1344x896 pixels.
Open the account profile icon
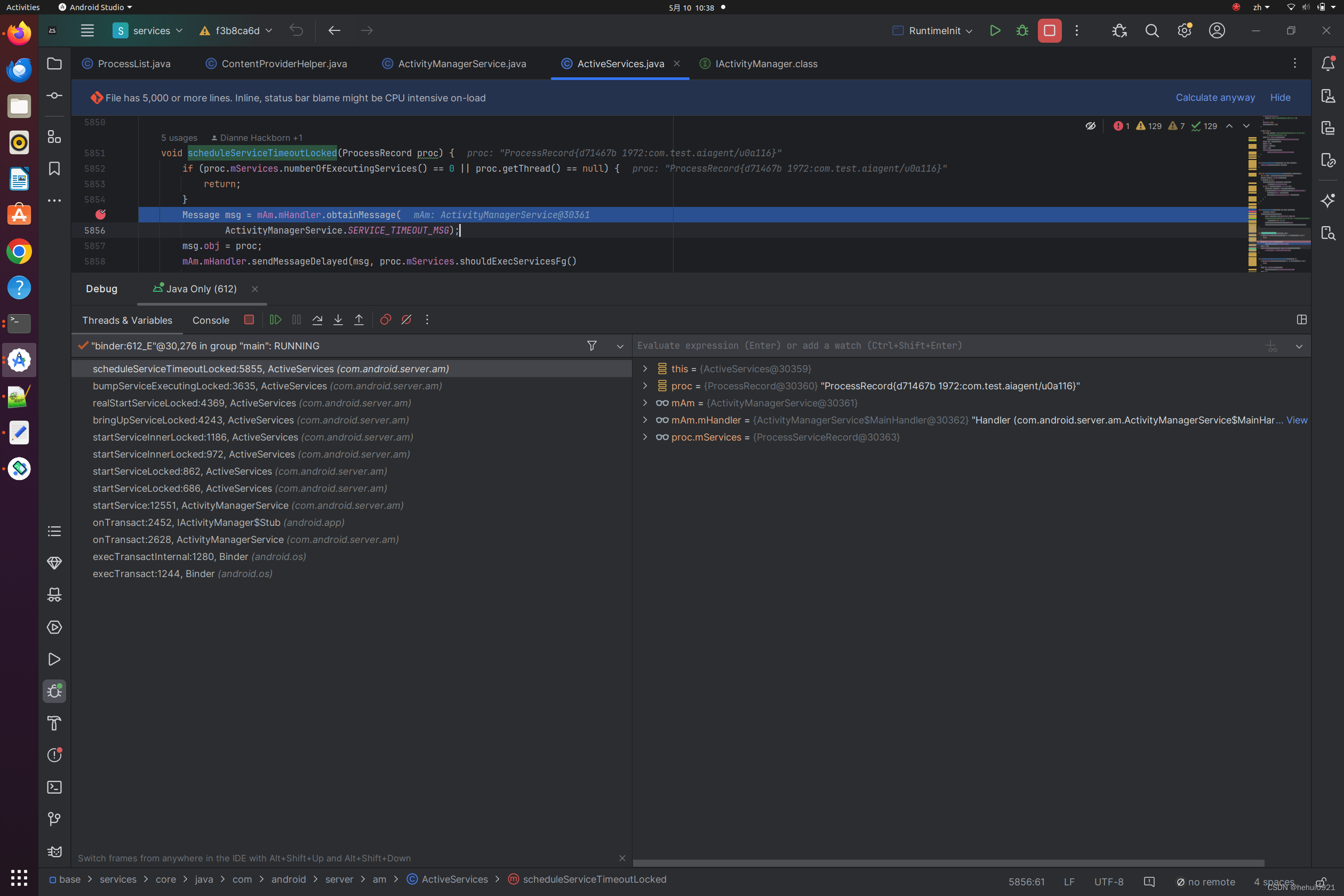1217,30
